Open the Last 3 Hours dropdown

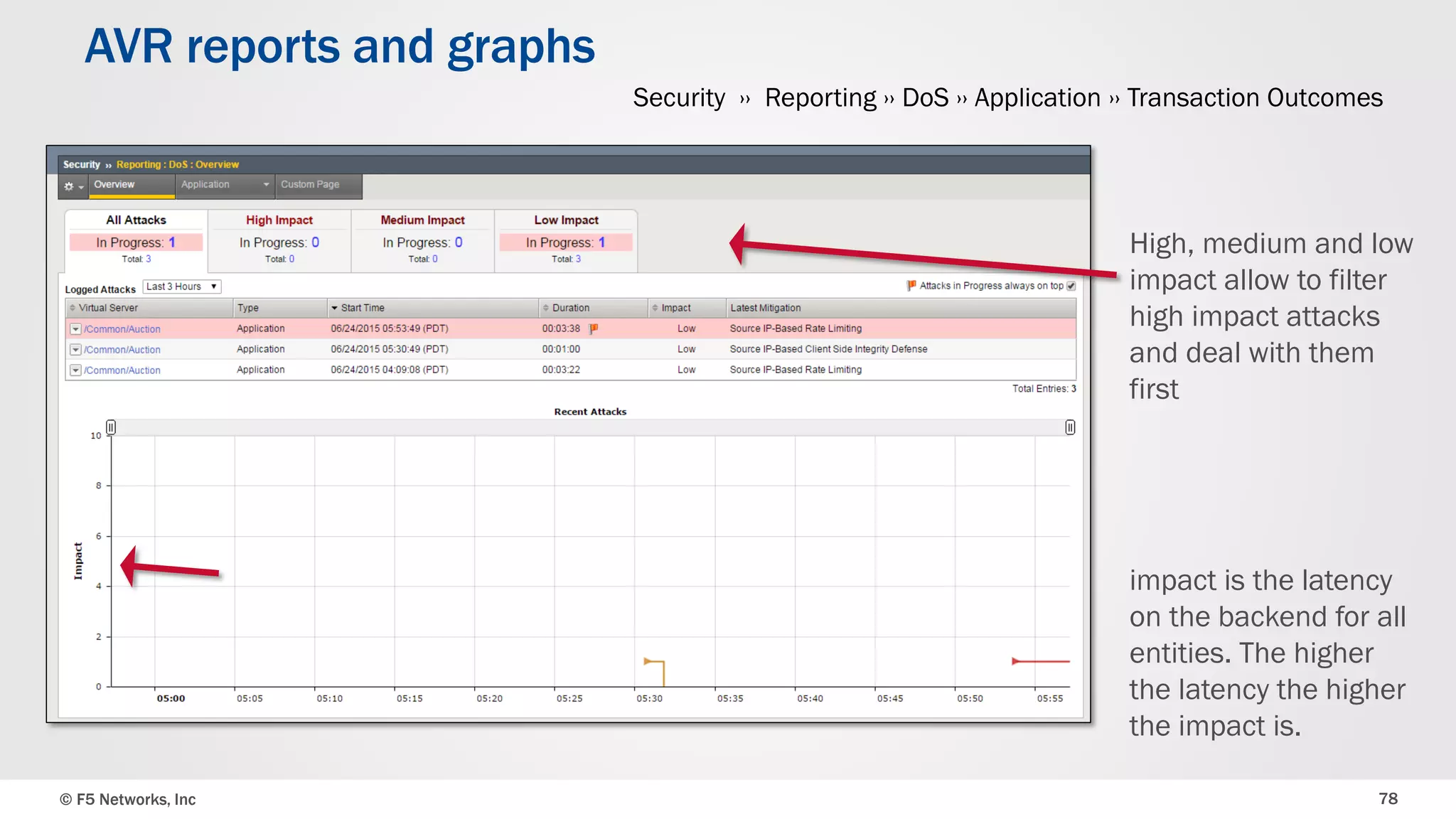[182, 287]
